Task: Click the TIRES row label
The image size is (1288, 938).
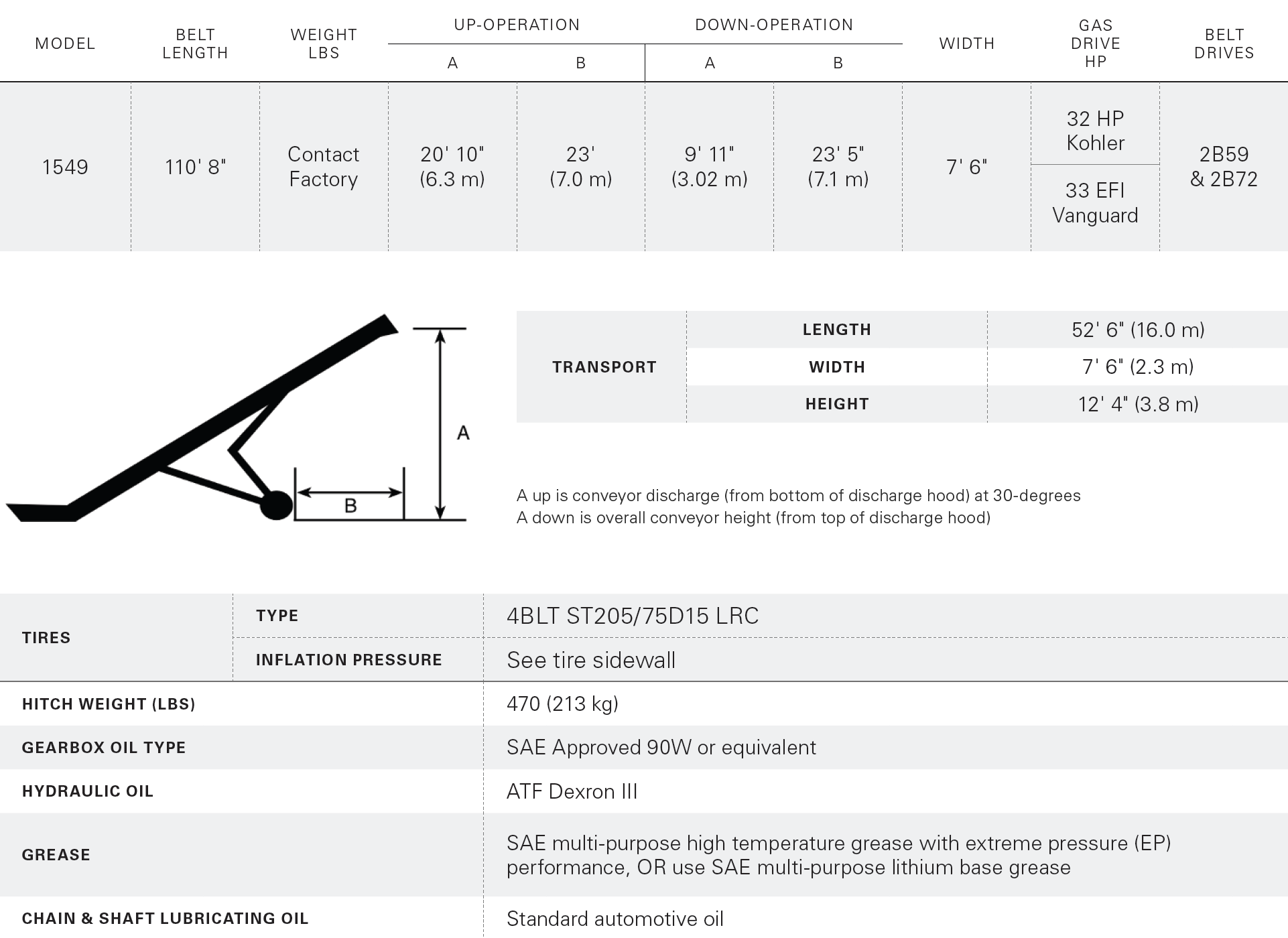Action: point(46,638)
